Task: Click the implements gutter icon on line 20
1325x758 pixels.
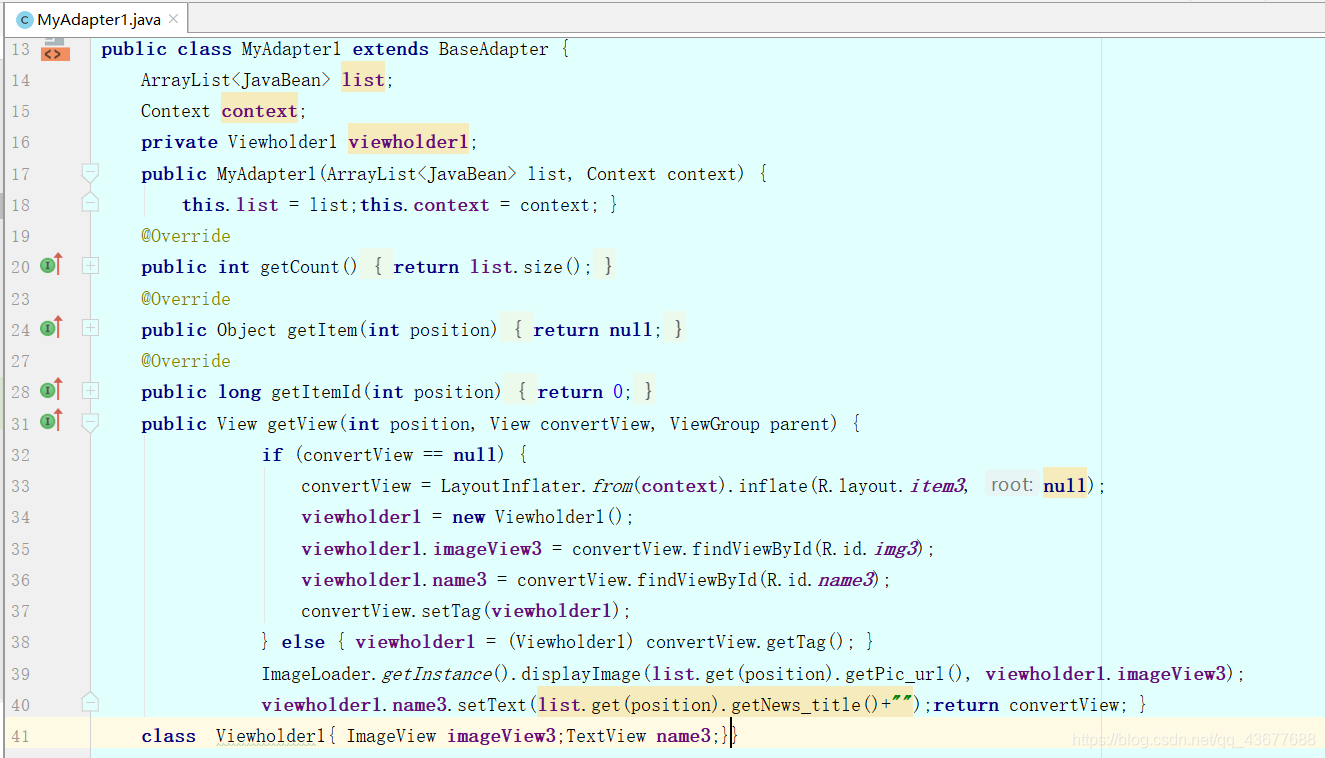Action: click(52, 265)
